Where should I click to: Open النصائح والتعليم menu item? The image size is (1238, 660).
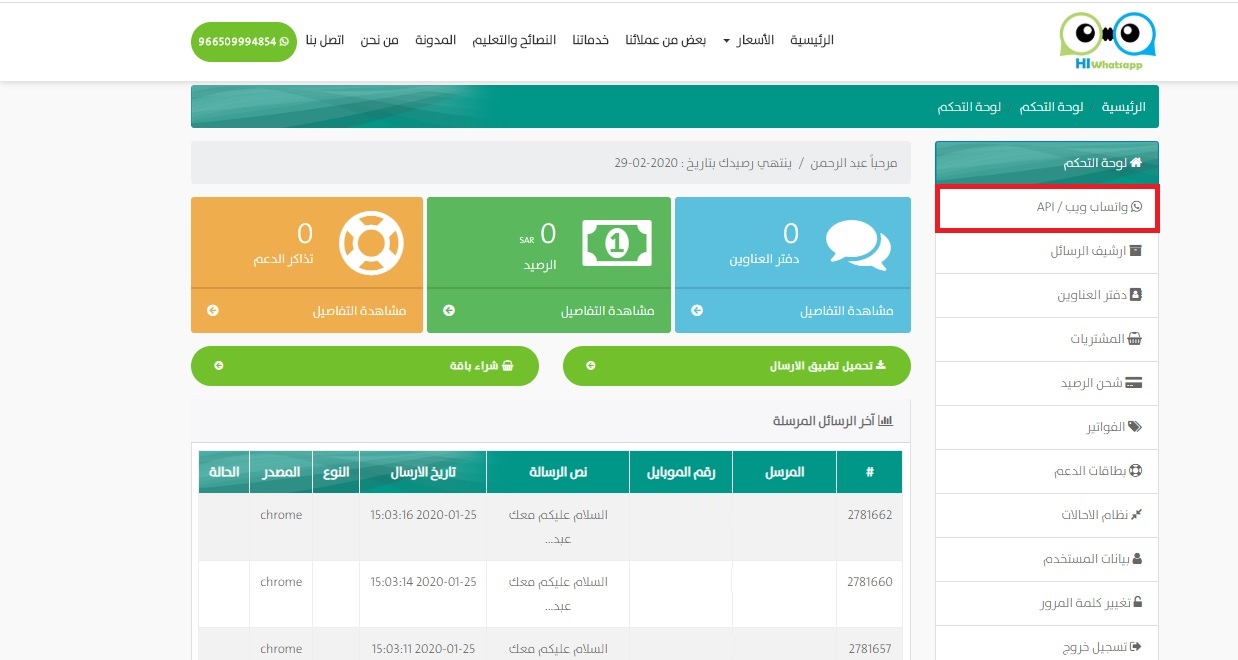pos(514,40)
